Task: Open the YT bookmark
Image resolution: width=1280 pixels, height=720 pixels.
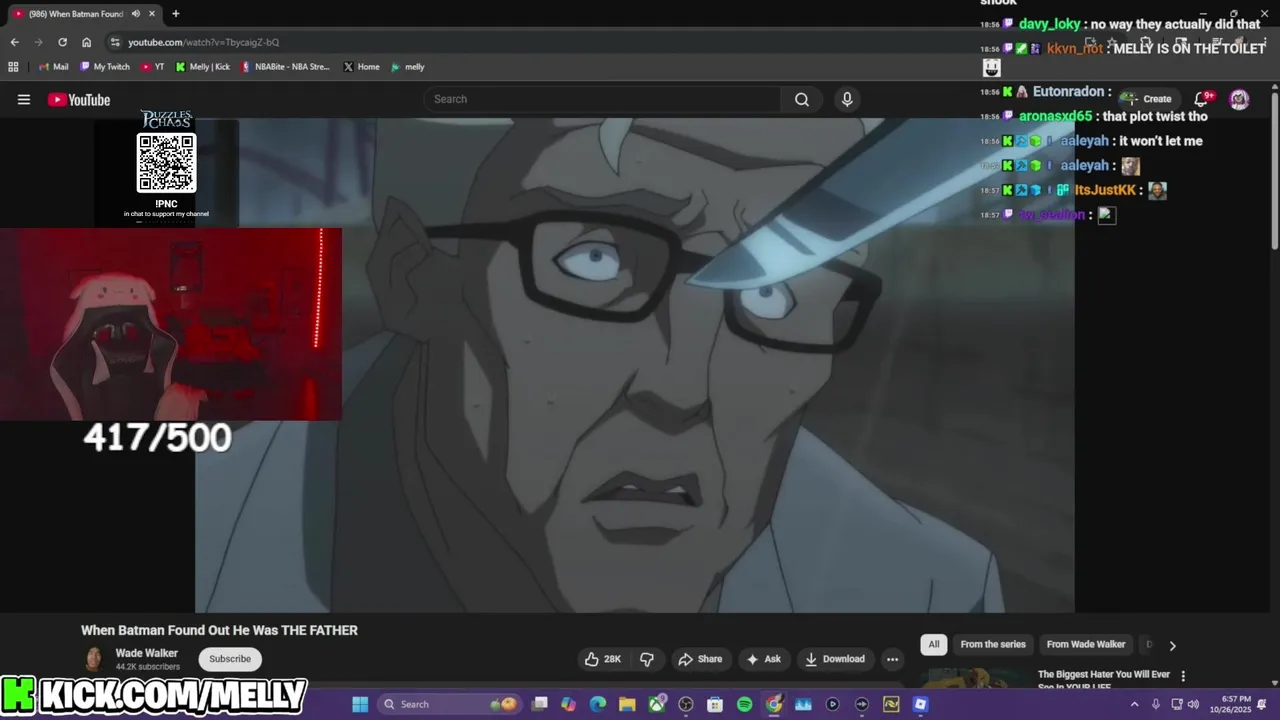Action: tap(153, 67)
